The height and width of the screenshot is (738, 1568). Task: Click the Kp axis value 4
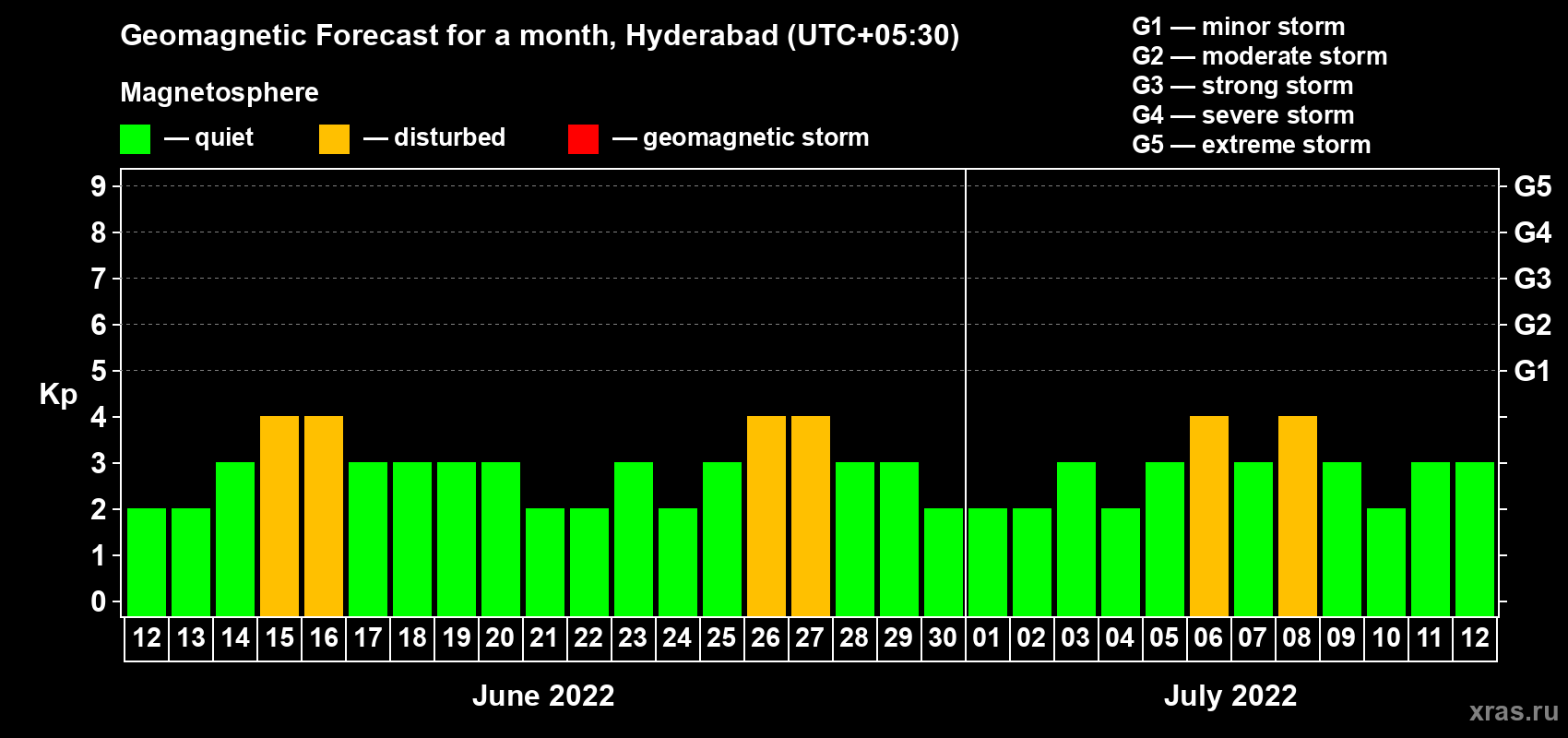tap(99, 417)
